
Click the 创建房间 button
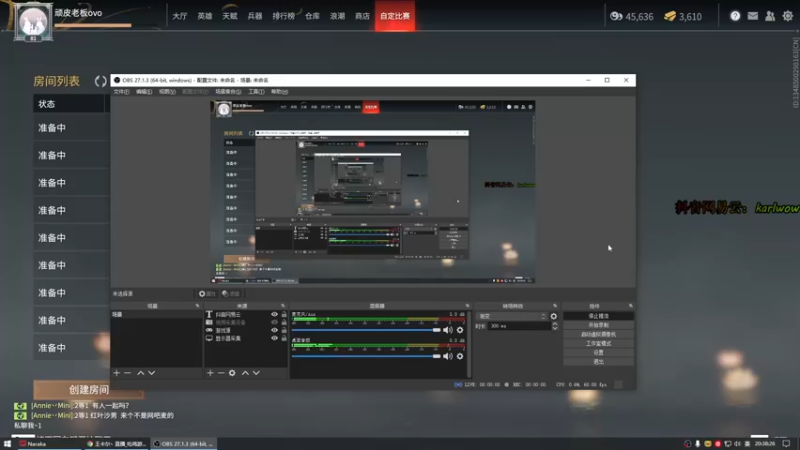tap(88, 390)
